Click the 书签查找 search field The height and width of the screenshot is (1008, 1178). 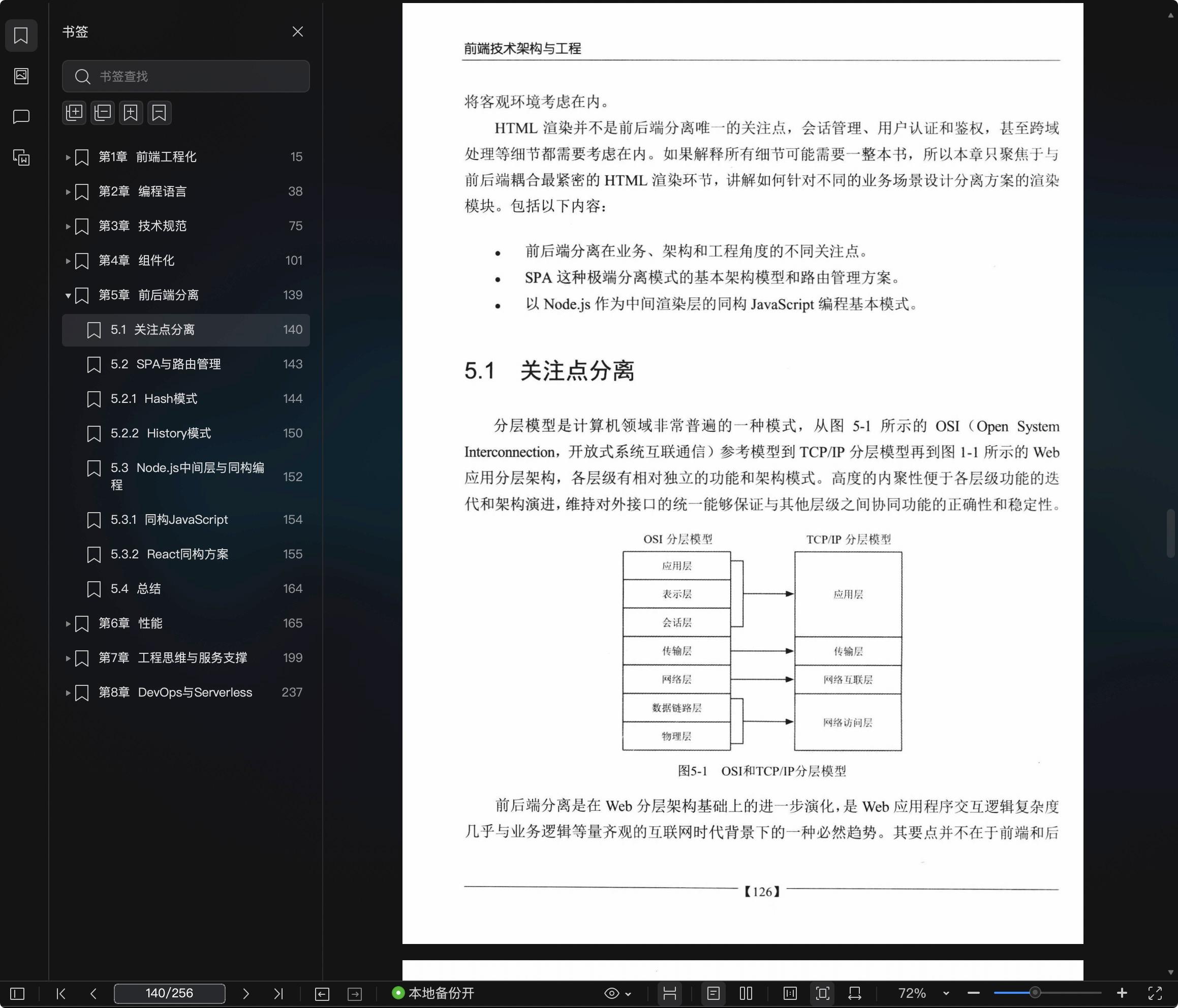point(186,76)
